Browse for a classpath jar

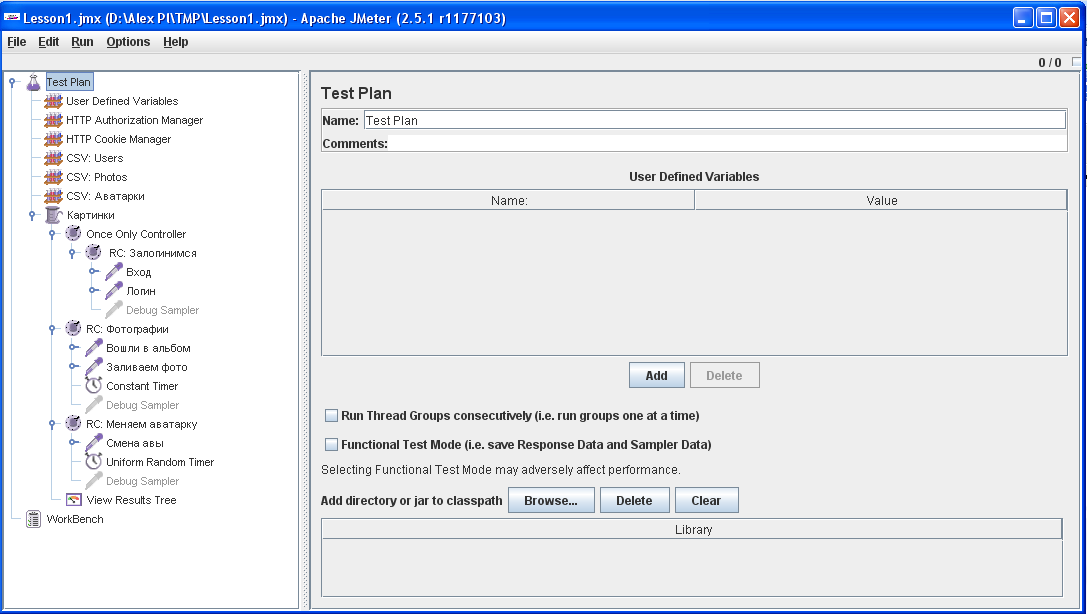pyautogui.click(x=551, y=500)
